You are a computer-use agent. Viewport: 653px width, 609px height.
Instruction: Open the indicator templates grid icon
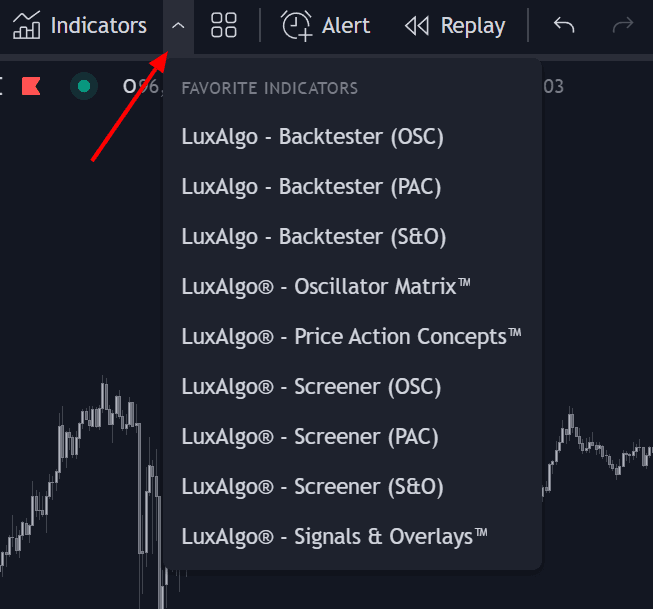224,25
